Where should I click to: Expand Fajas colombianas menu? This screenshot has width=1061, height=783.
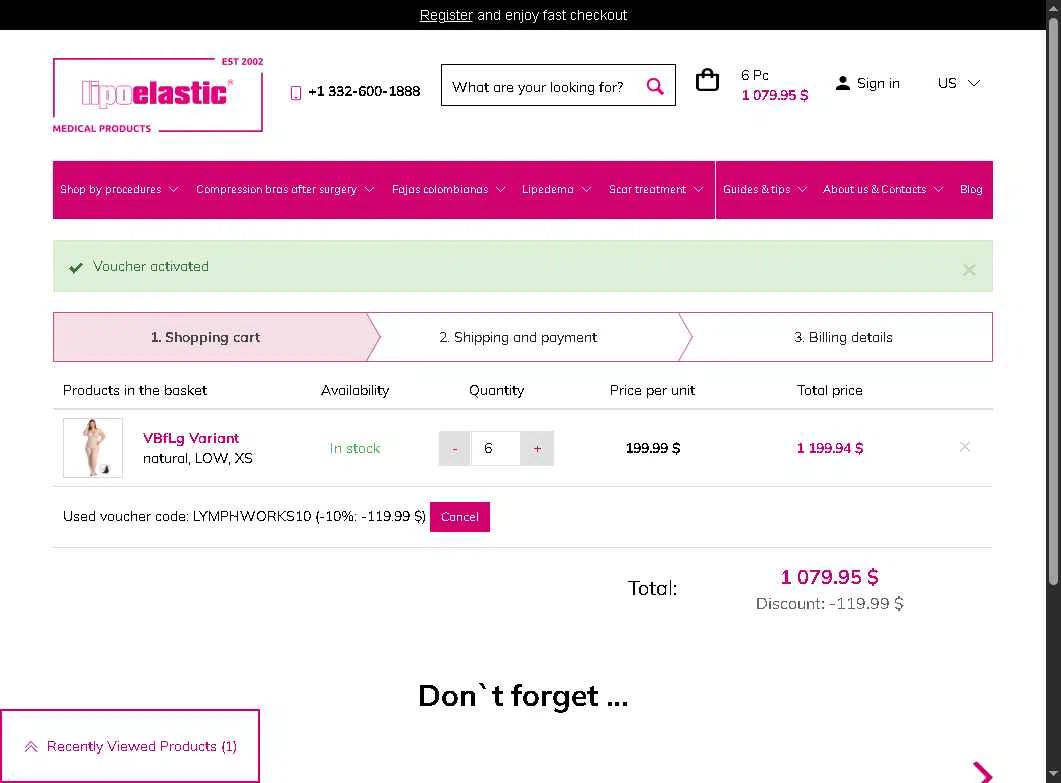pyautogui.click(x=449, y=189)
